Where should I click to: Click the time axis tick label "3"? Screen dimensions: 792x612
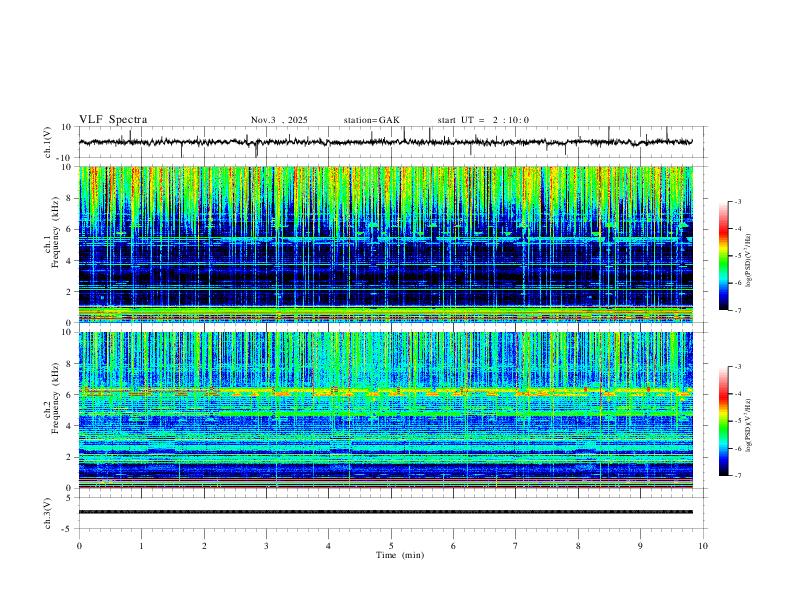266,546
